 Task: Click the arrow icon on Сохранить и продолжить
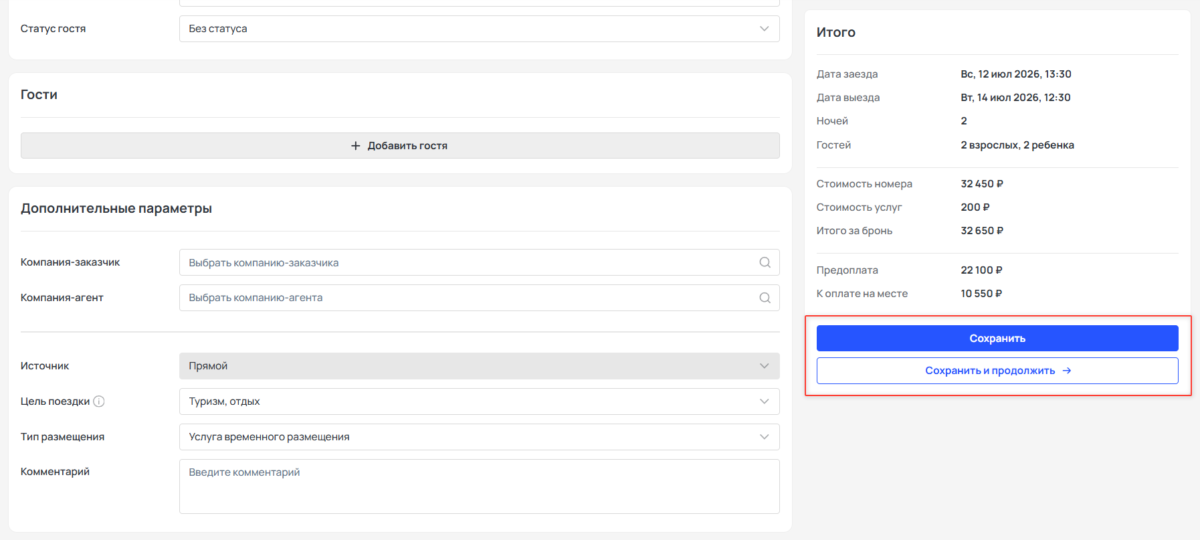1066,371
